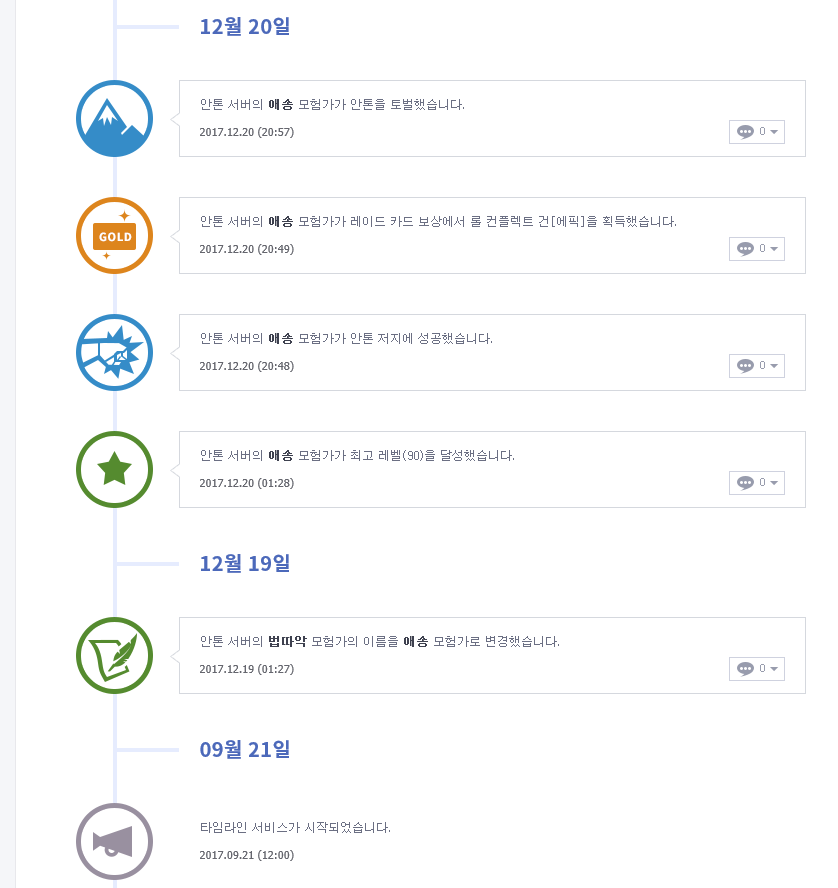Open the 12월 20일 date heading

pos(244,27)
